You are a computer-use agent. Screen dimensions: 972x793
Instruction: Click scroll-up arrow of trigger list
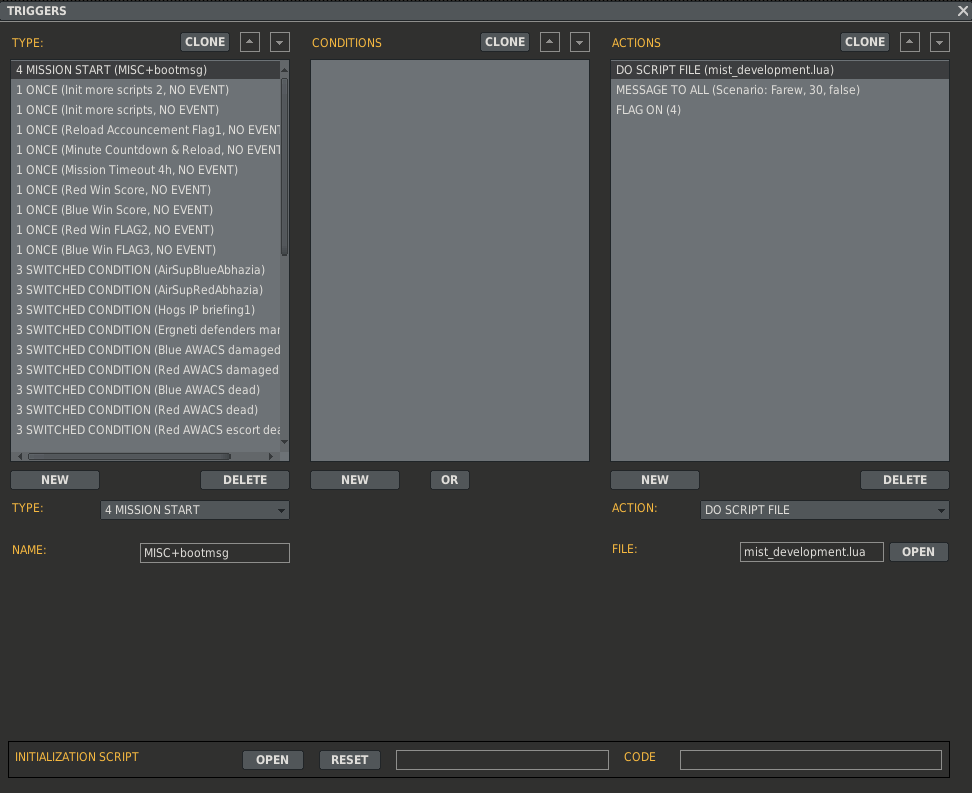tap(285, 69)
